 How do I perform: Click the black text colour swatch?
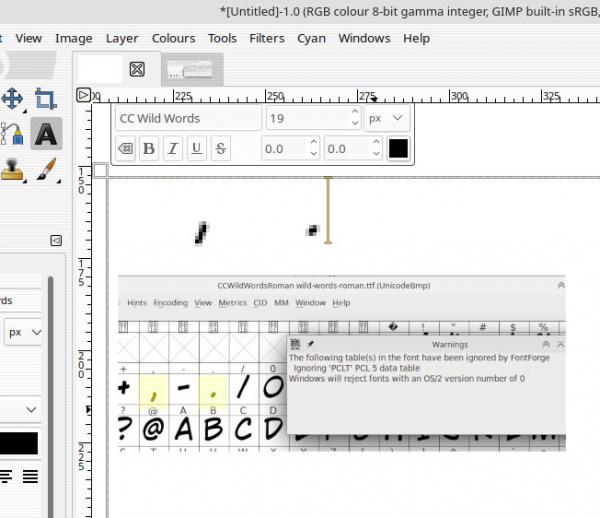tap(398, 148)
